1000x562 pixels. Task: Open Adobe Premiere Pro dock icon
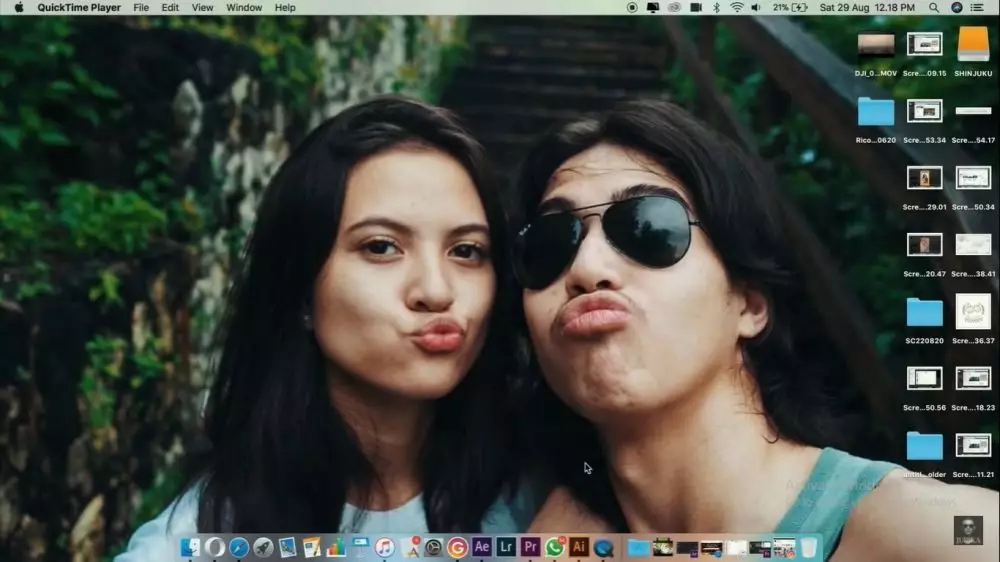(x=530, y=547)
